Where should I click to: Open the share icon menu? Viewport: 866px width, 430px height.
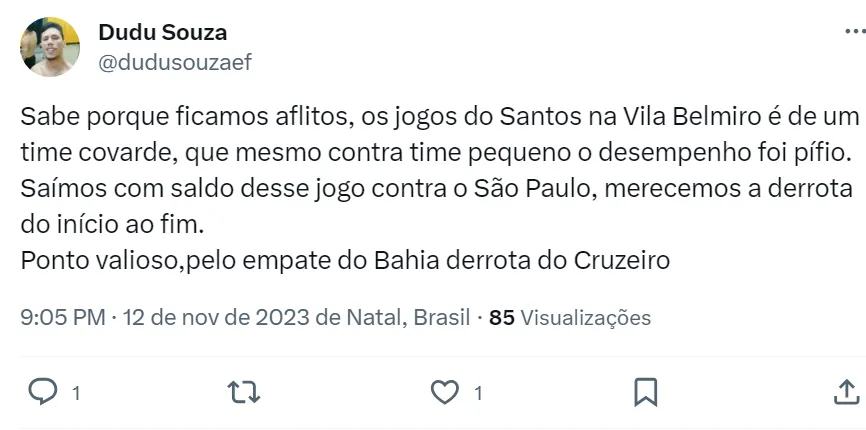(x=846, y=392)
